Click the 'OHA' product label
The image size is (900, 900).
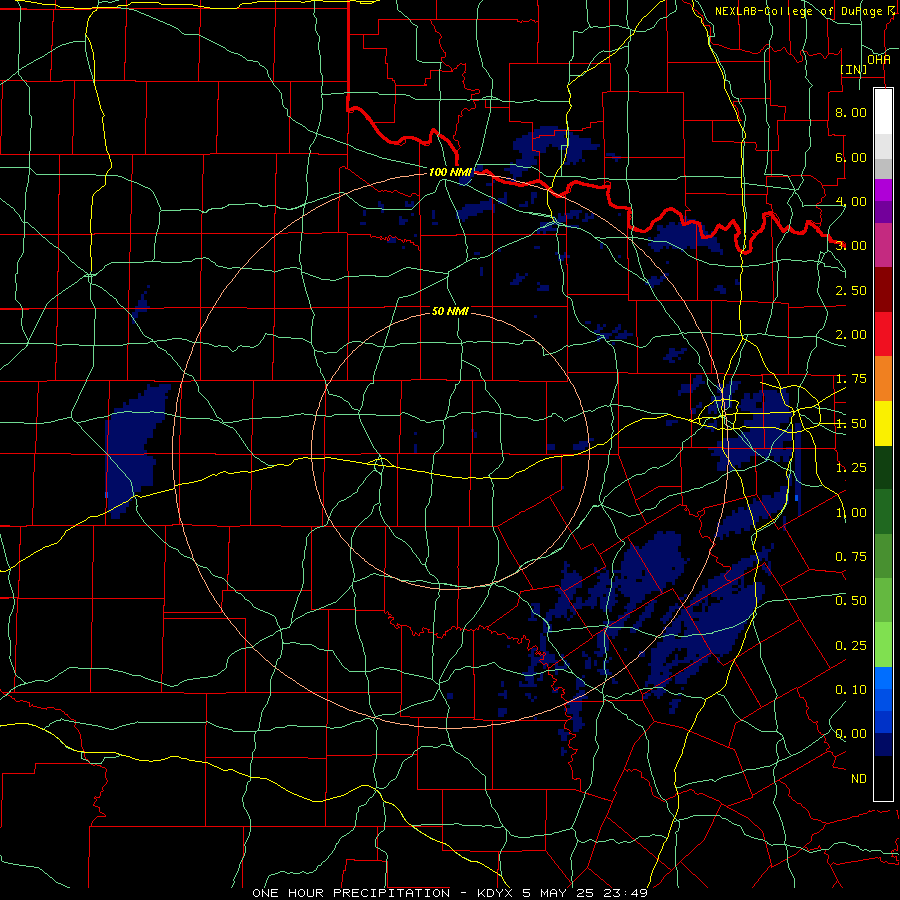tap(879, 59)
